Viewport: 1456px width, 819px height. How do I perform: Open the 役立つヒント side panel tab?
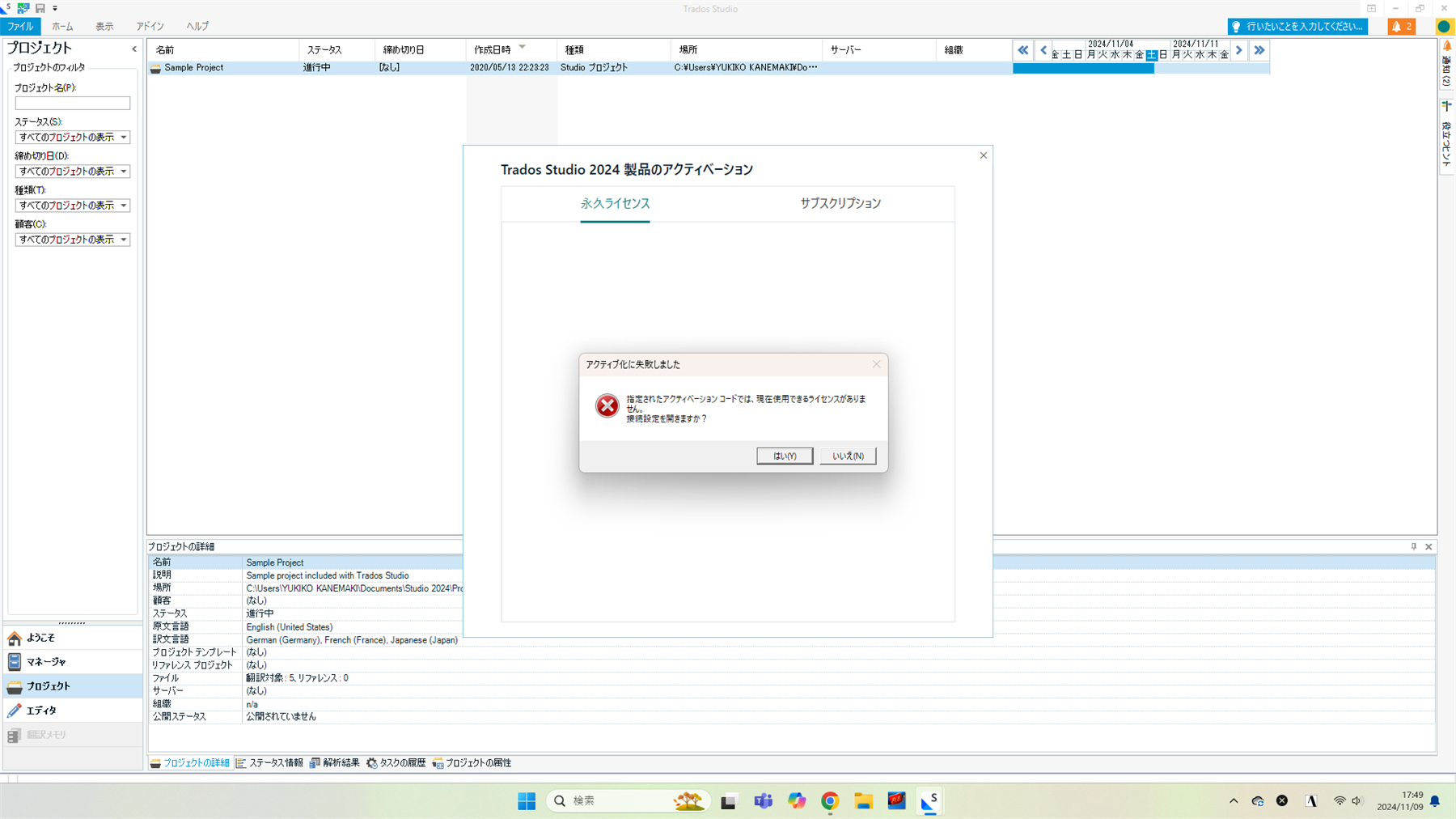click(x=1447, y=135)
